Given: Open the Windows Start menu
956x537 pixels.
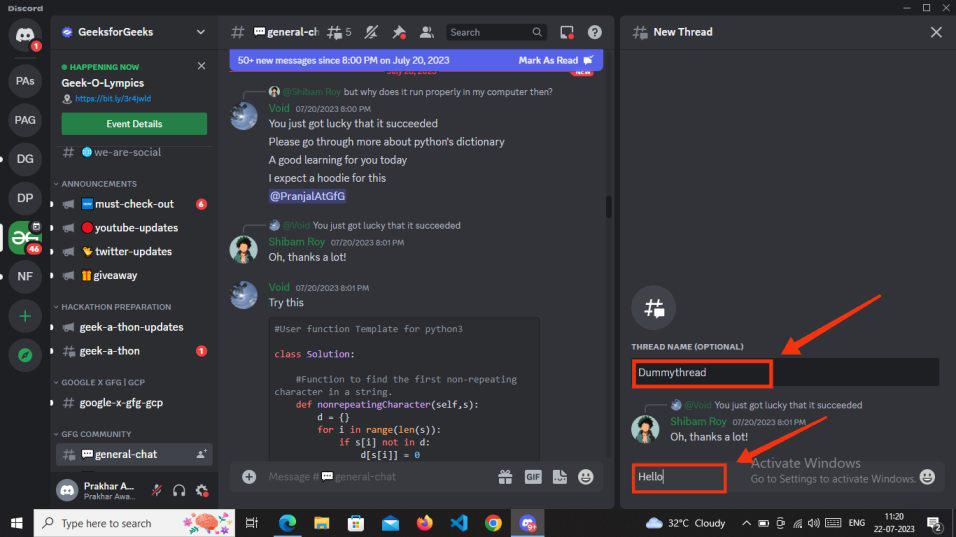Looking at the screenshot, I should coord(16,523).
